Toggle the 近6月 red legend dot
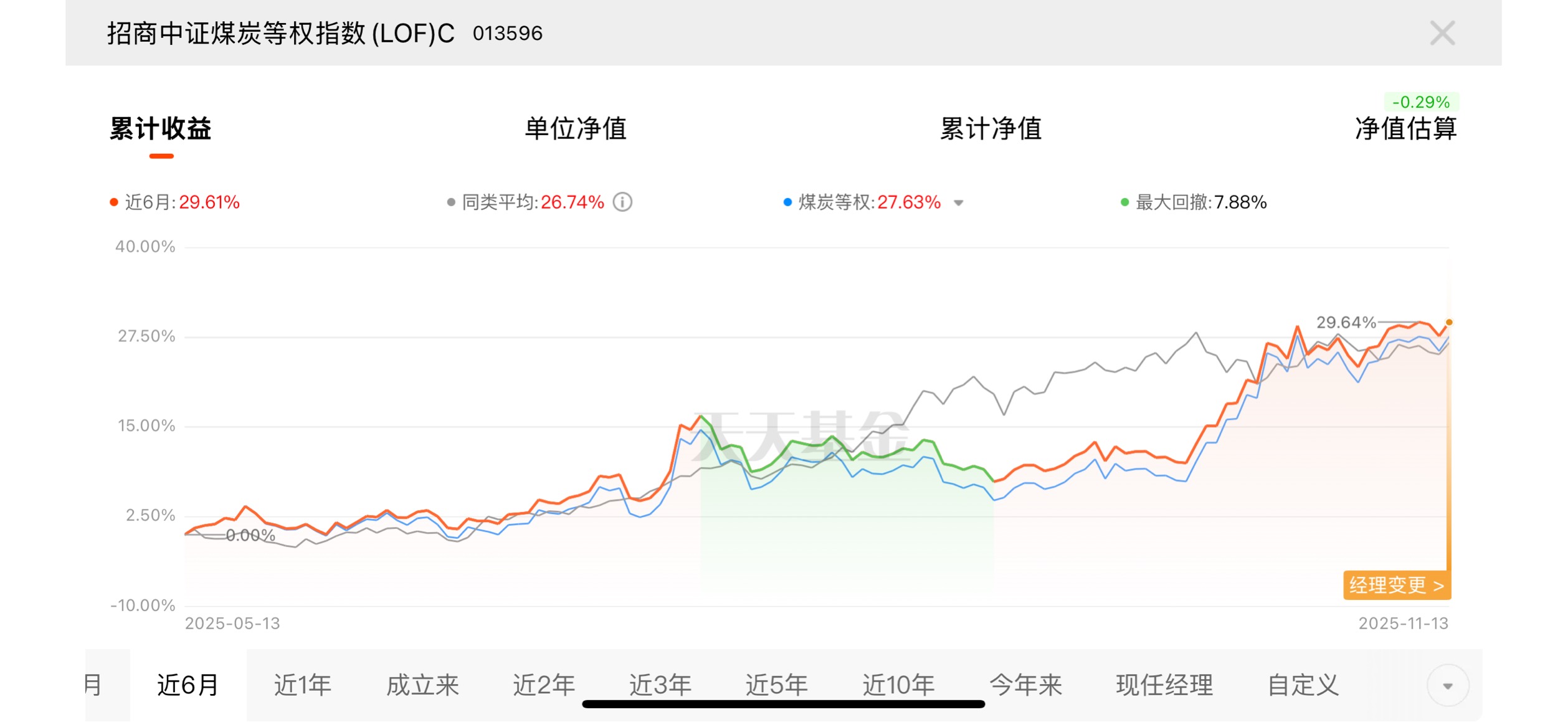The width and height of the screenshot is (1568, 722). point(114,202)
